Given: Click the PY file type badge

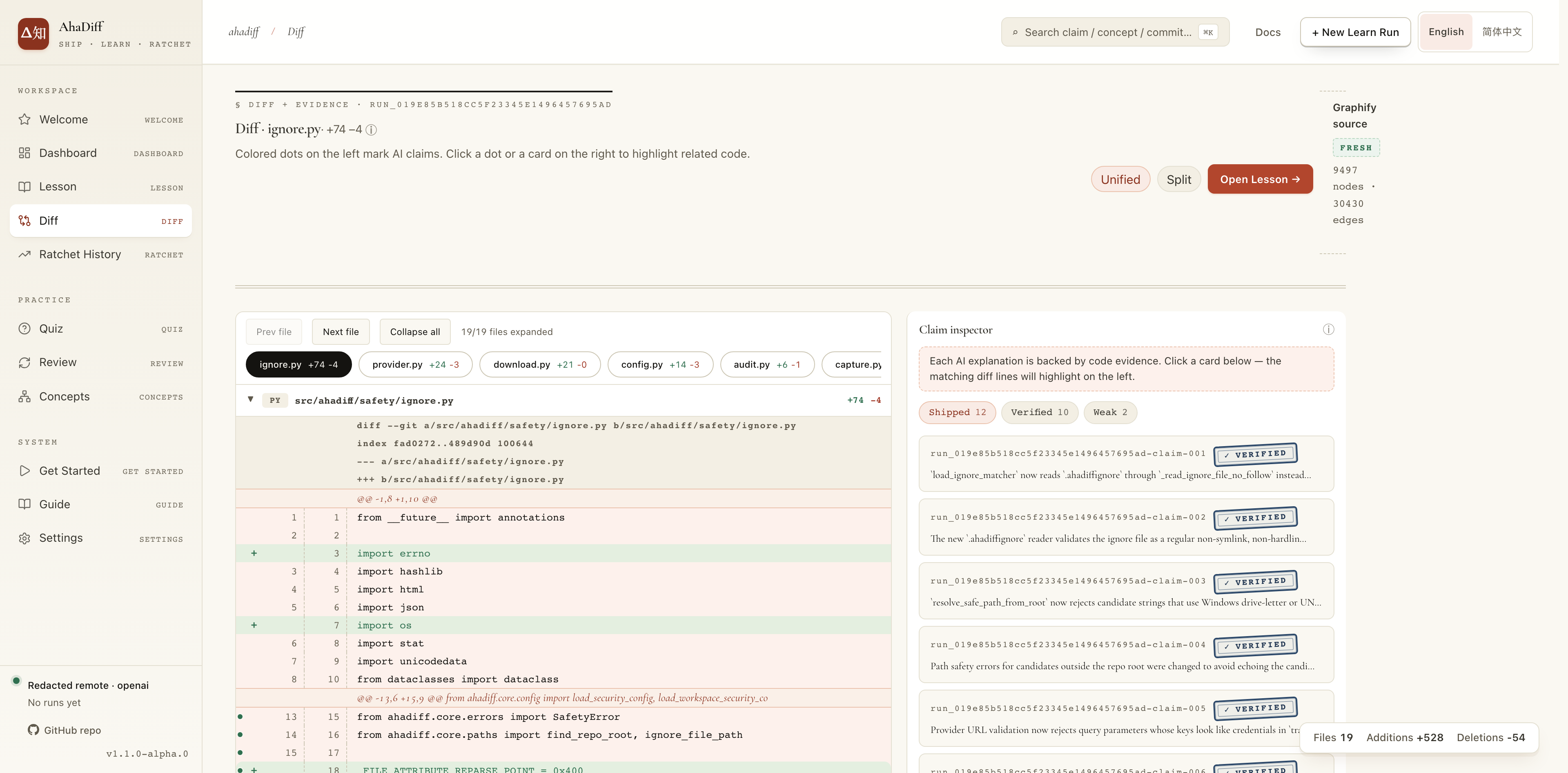Looking at the screenshot, I should (x=274, y=400).
